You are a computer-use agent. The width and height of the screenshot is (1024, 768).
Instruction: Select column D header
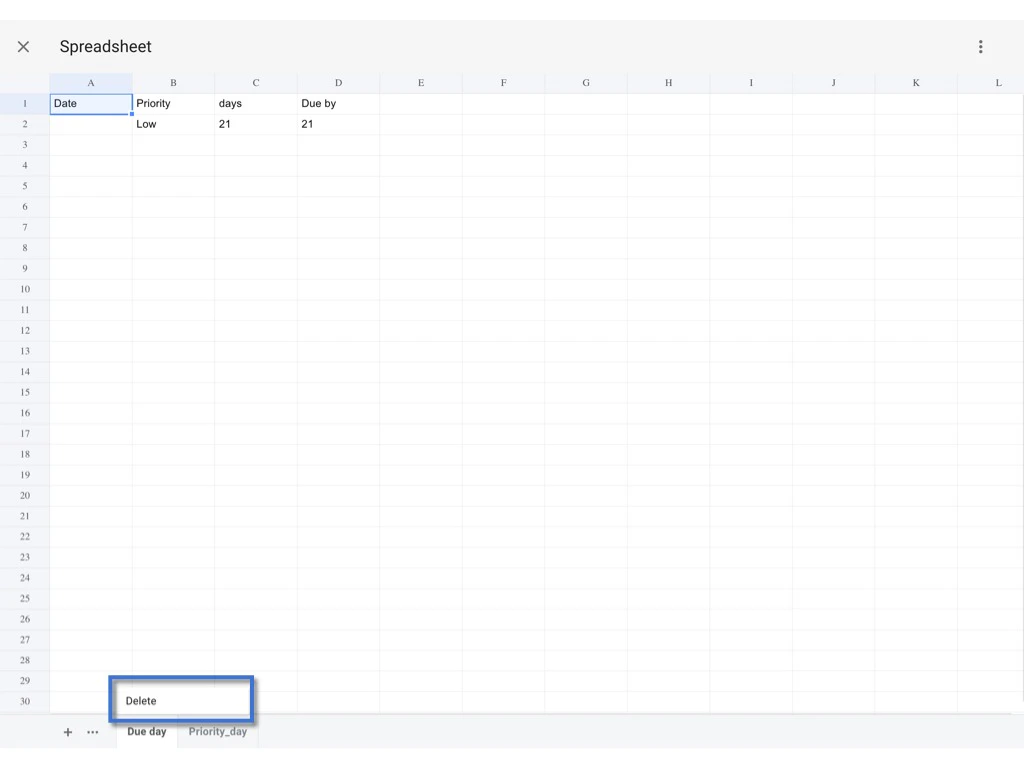[x=337, y=82]
